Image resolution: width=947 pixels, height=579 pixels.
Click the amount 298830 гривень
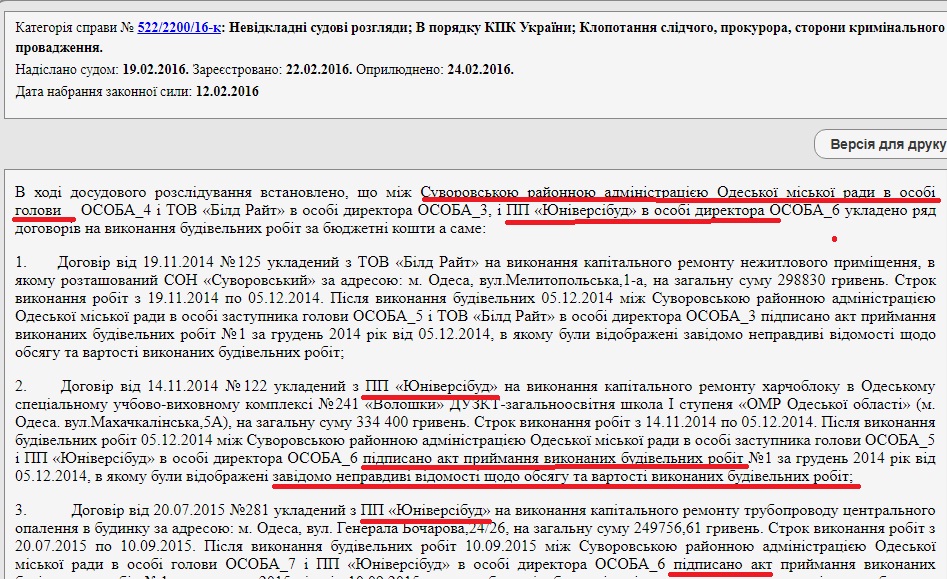(836, 280)
